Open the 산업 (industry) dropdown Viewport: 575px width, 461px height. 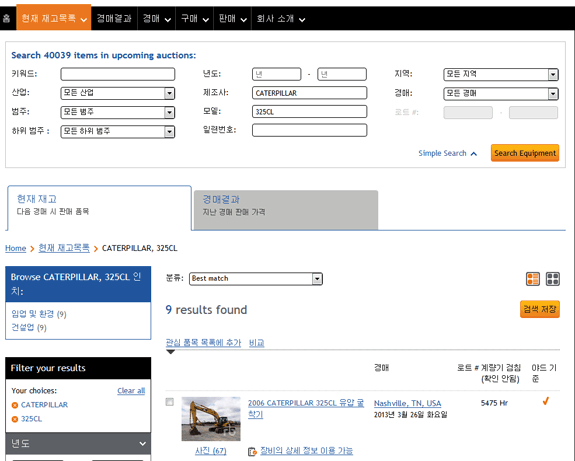pos(117,93)
